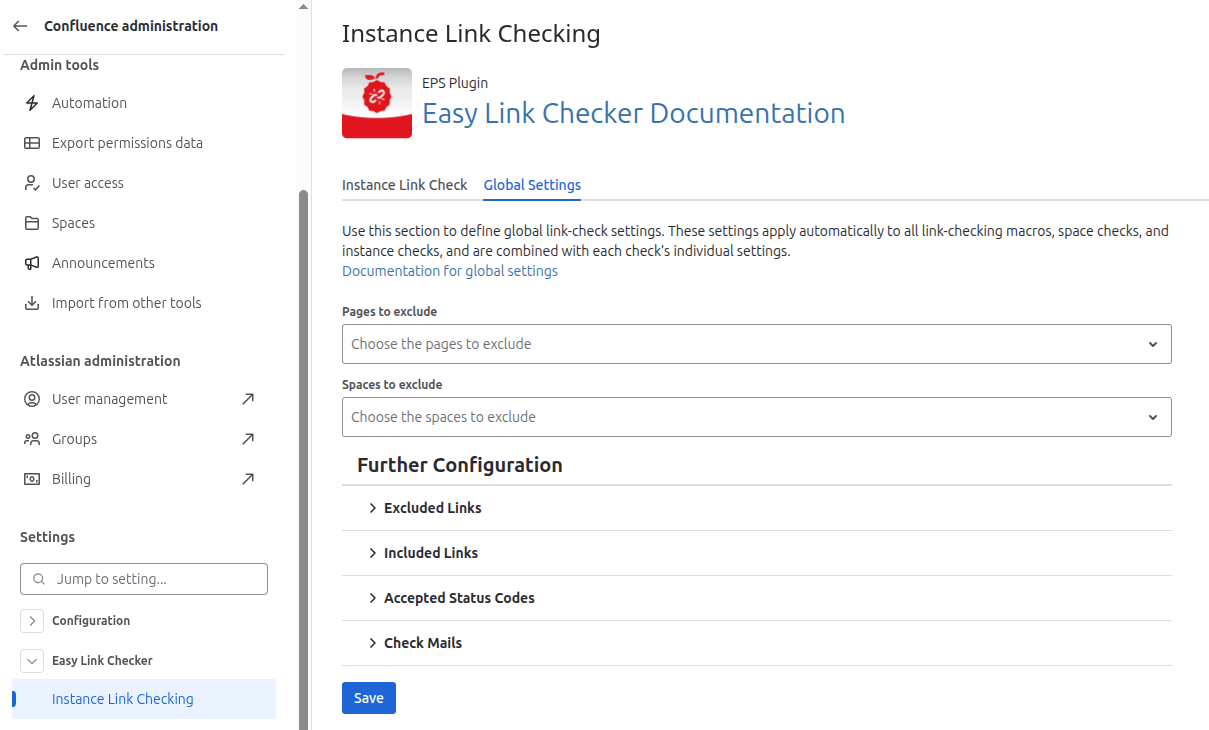Click external link arrow next to Groups
1209x730 pixels.
pyautogui.click(x=248, y=439)
